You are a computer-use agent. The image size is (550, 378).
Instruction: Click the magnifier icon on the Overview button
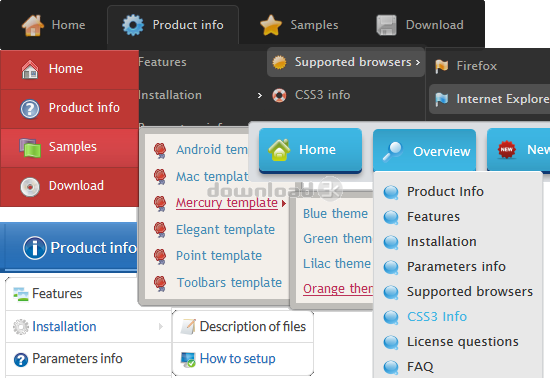coord(392,151)
